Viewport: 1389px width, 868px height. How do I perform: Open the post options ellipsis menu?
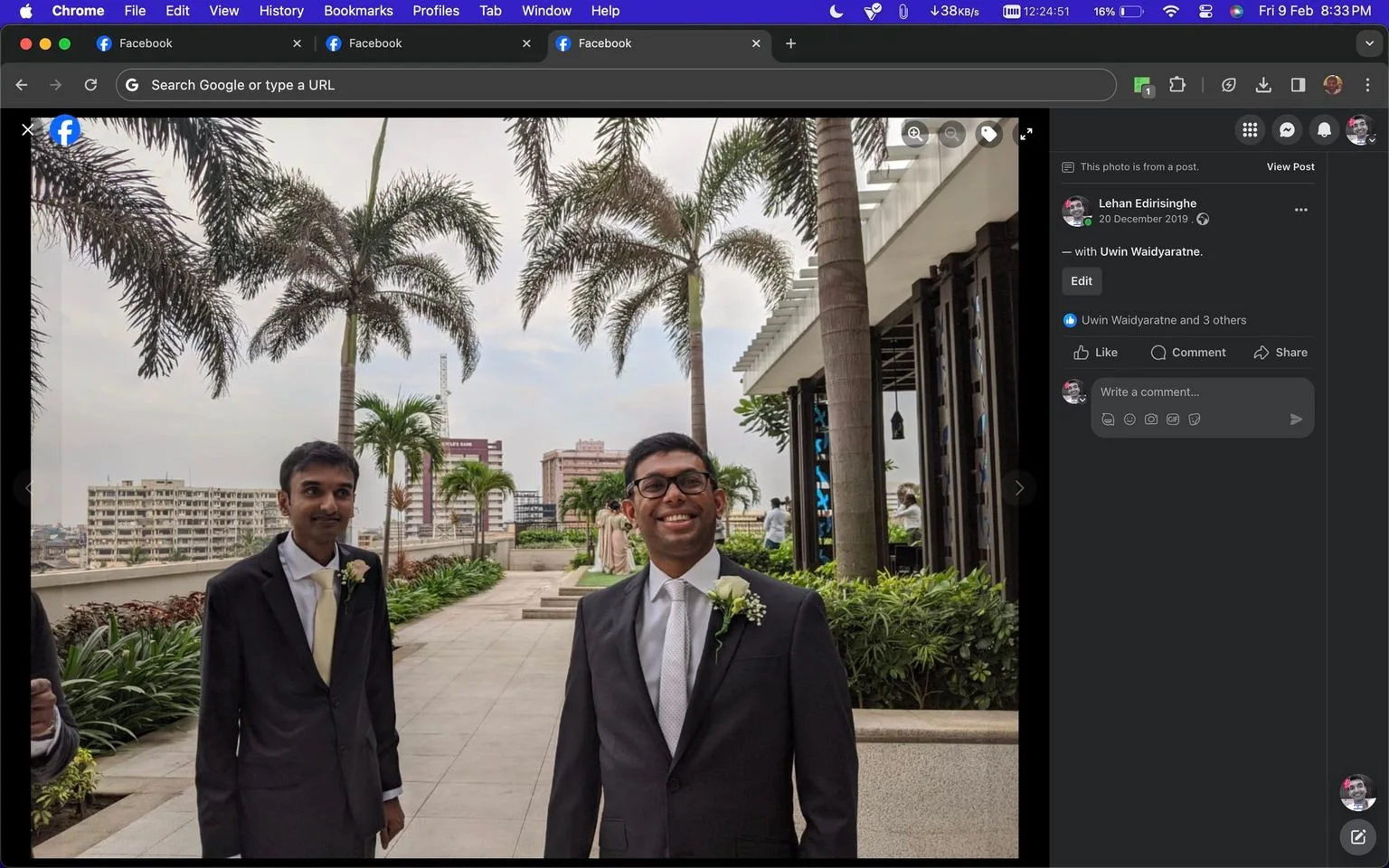click(1300, 210)
